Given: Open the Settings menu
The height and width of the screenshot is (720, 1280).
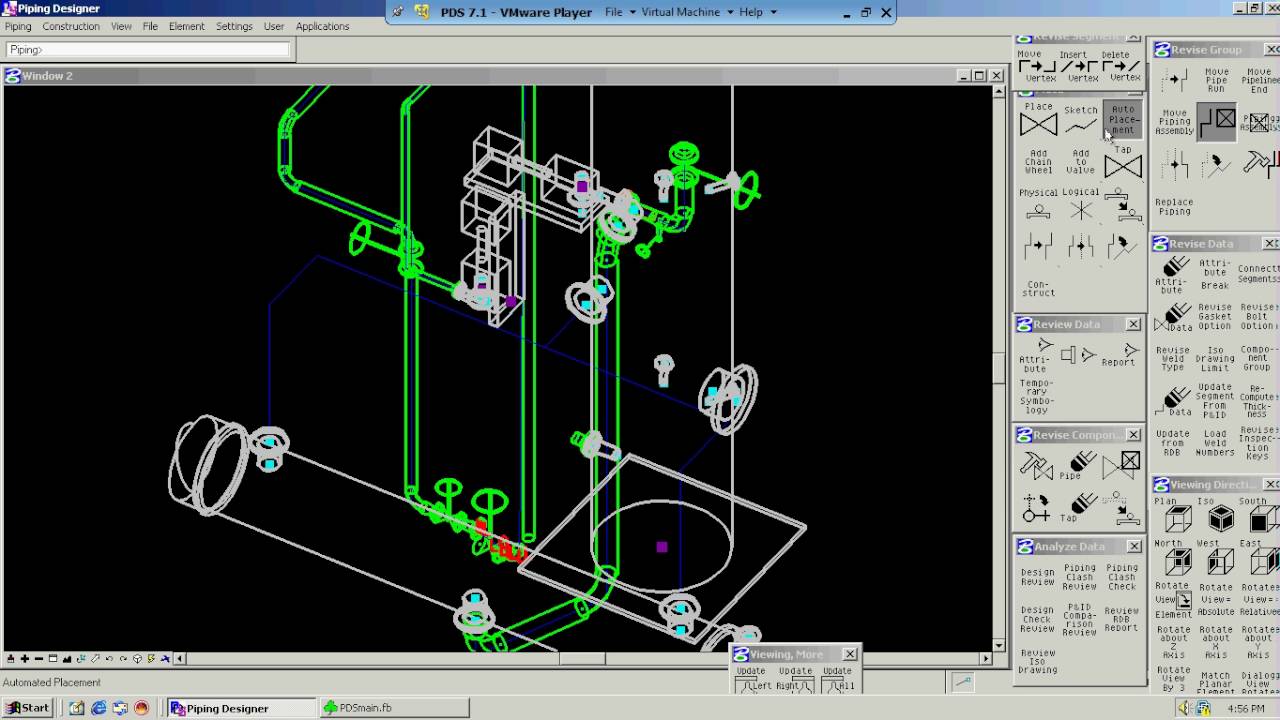Looking at the screenshot, I should tap(234, 27).
